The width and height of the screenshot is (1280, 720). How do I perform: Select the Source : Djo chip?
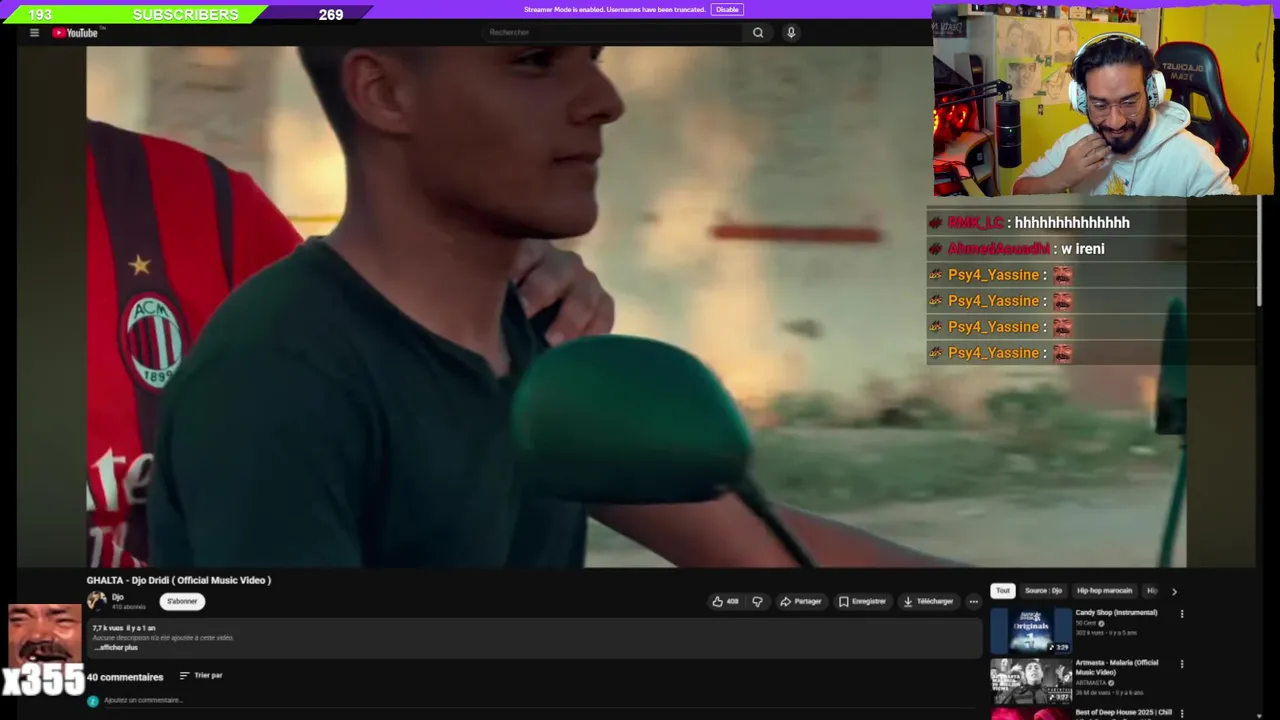coord(1043,591)
